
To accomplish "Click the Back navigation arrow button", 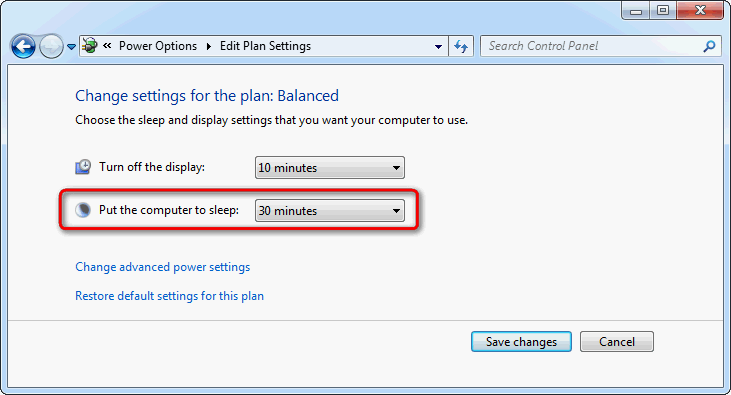I will (x=23, y=47).
